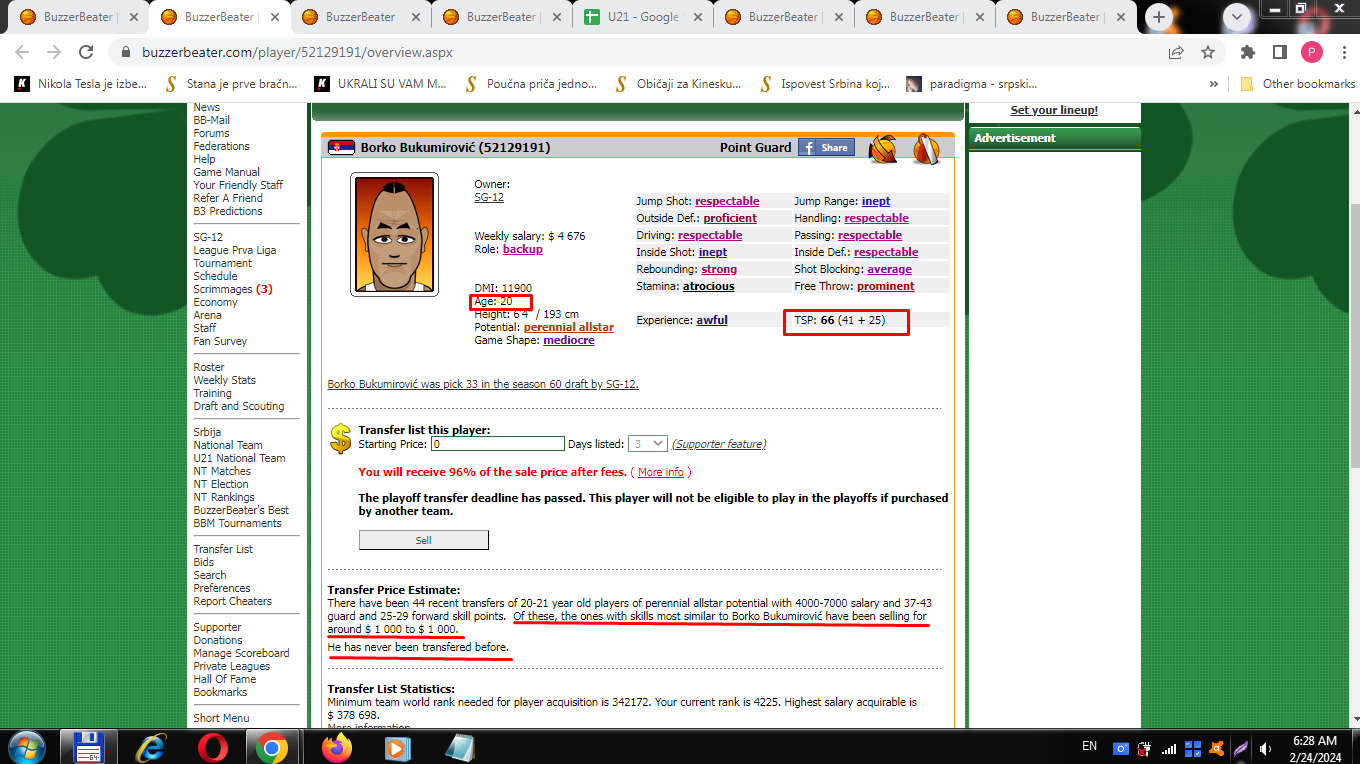Open the Chrome extensions puzzle icon
Viewport: 1360px width, 764px height.
coord(1248,52)
